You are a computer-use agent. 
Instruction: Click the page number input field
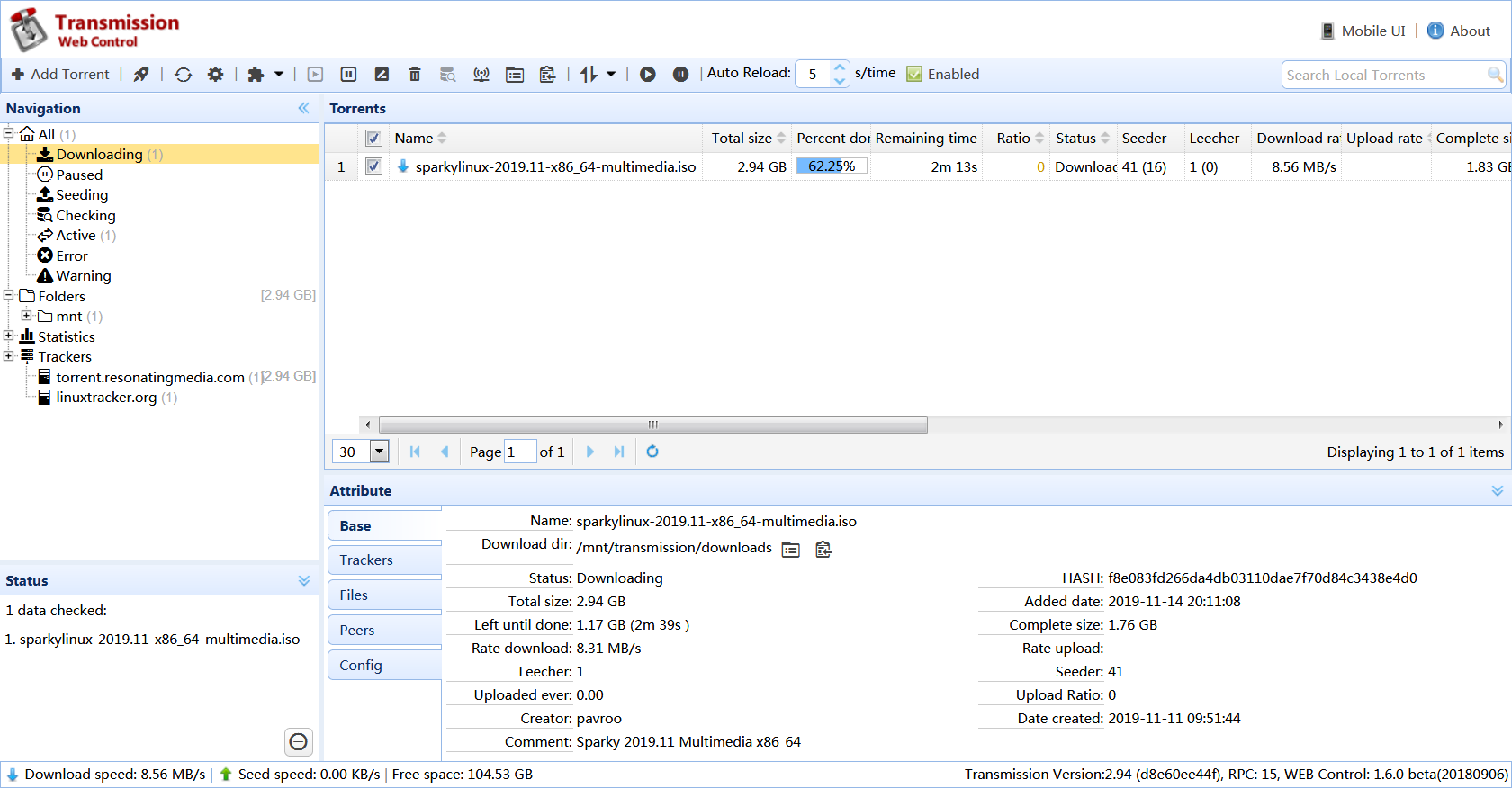coord(520,452)
